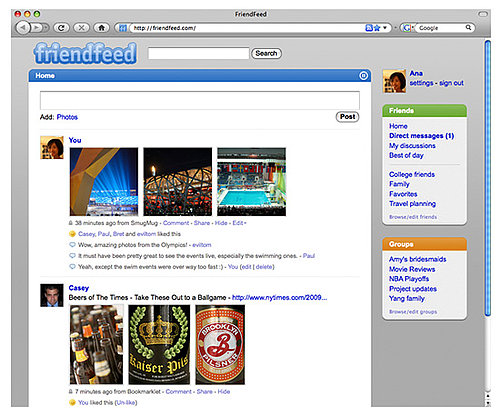
Task: Open the Kaiser Pils beer image
Action: [159, 345]
